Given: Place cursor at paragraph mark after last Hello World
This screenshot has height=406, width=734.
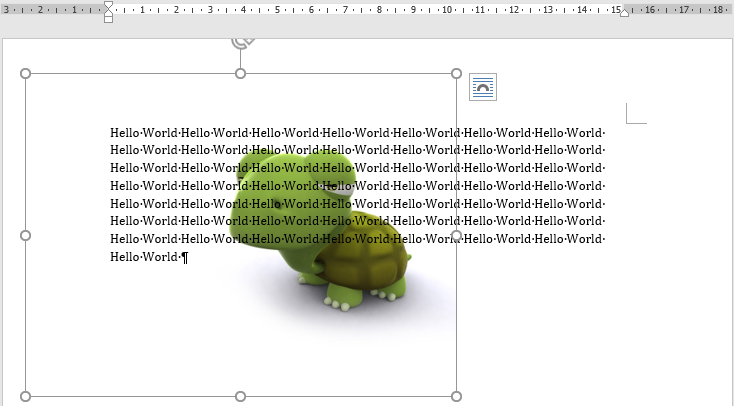Looking at the screenshot, I should 185,258.
